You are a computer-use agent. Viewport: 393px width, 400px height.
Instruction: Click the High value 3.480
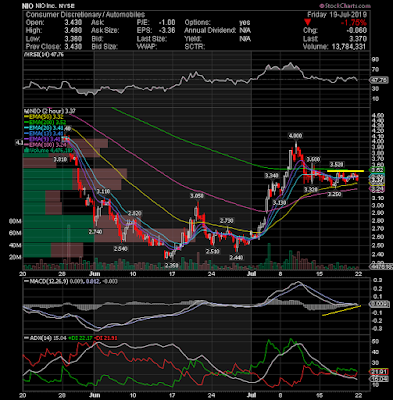tap(72, 31)
